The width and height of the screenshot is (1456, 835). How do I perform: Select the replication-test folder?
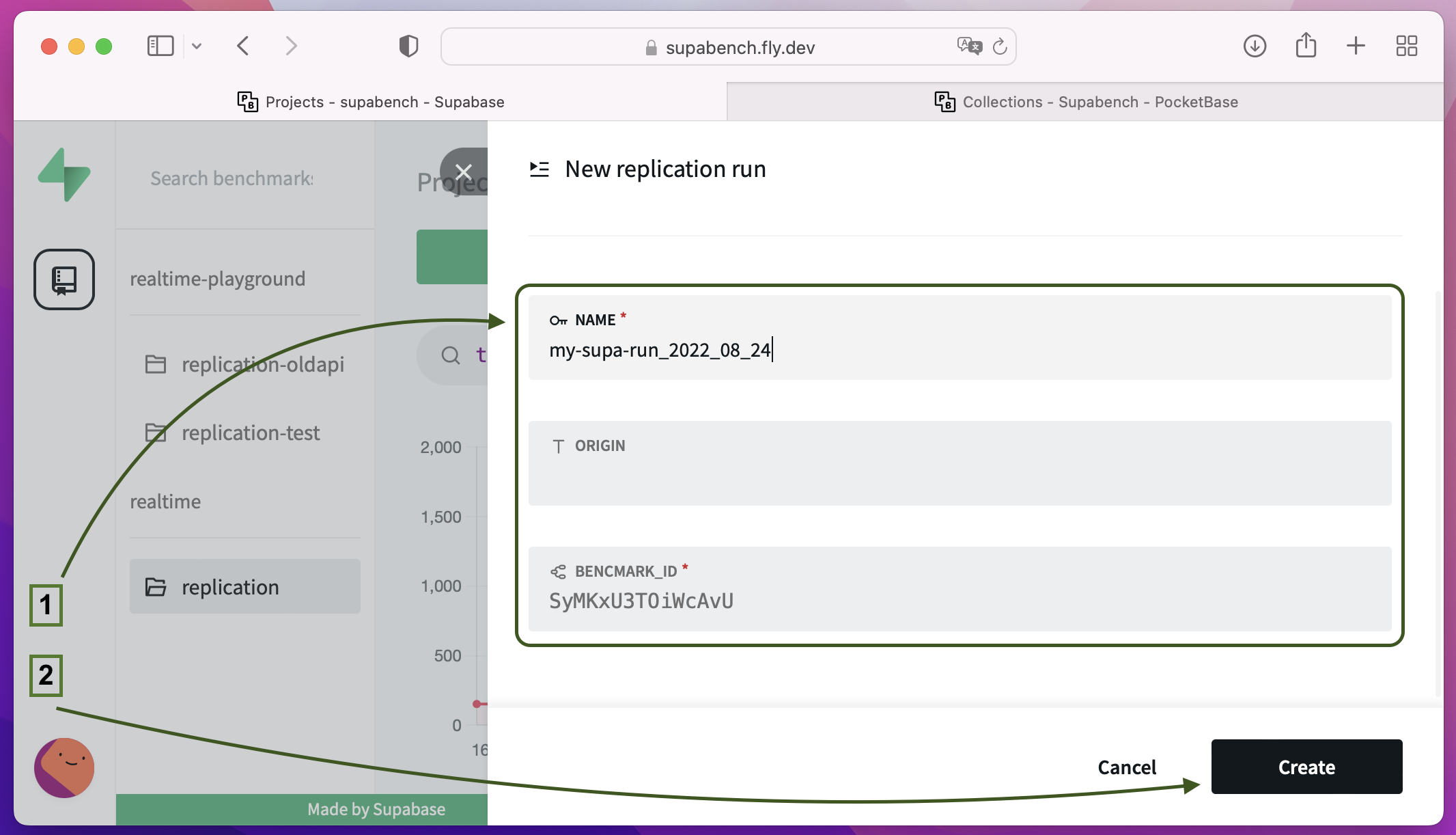pyautogui.click(x=245, y=433)
